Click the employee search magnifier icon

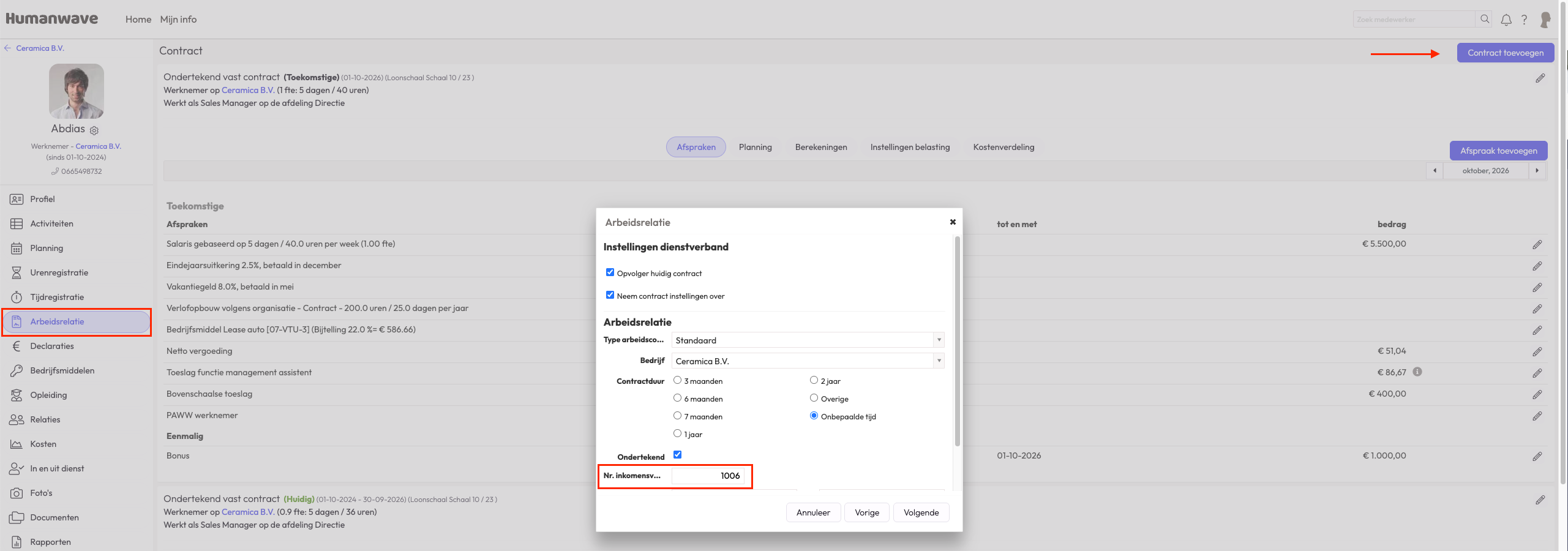click(1485, 19)
